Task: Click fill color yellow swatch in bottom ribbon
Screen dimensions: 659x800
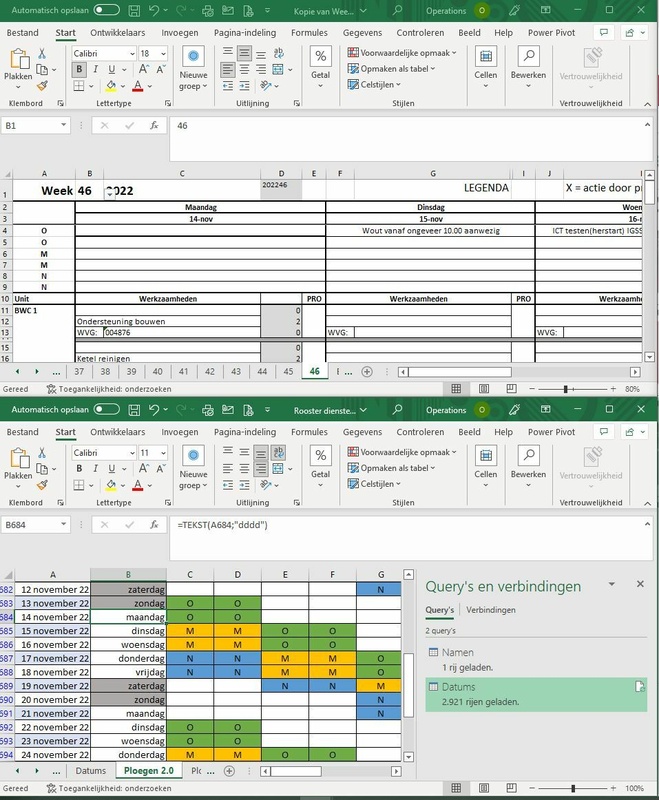Action: [111, 485]
